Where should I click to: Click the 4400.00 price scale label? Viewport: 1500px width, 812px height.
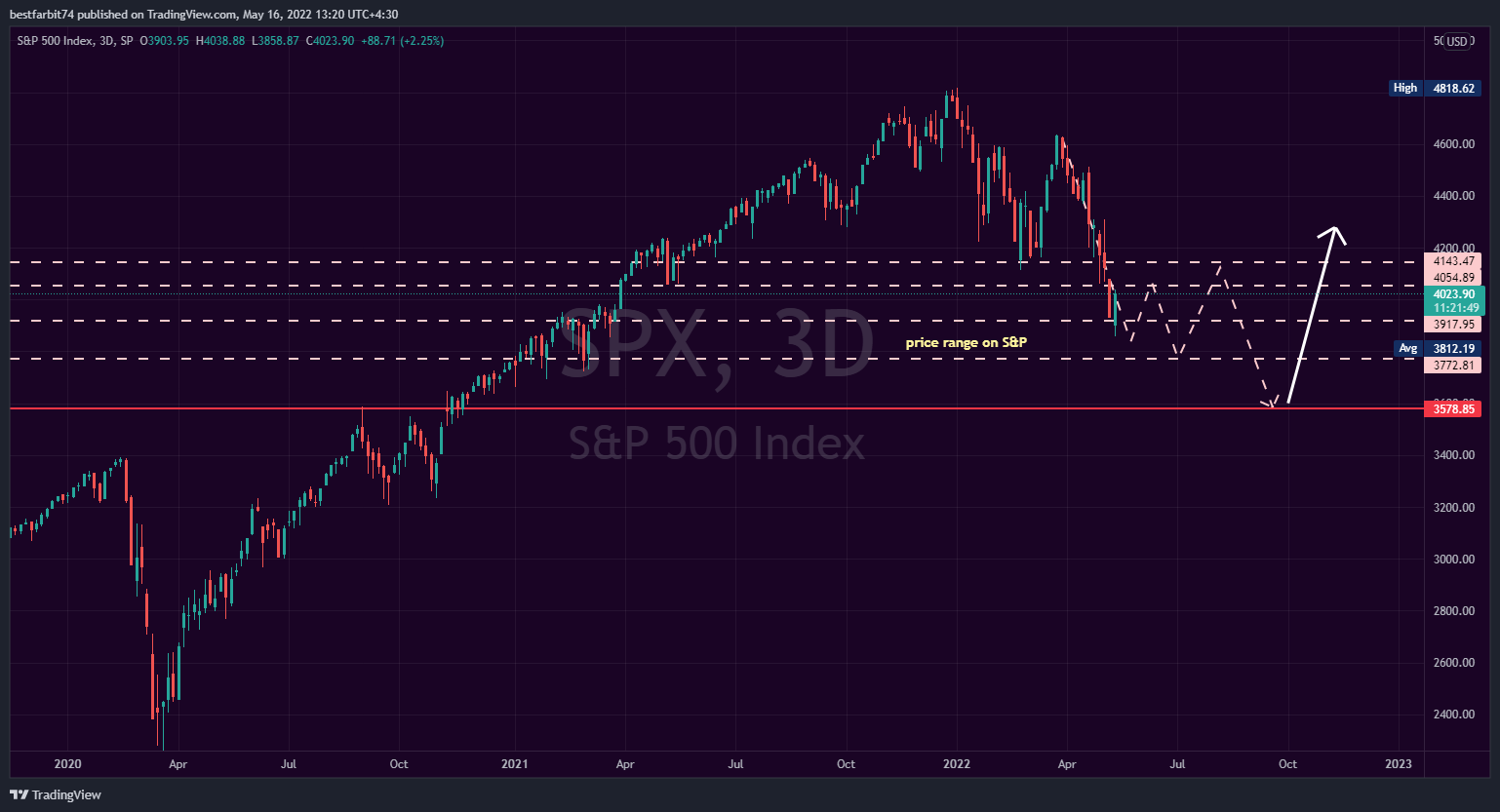(x=1453, y=196)
